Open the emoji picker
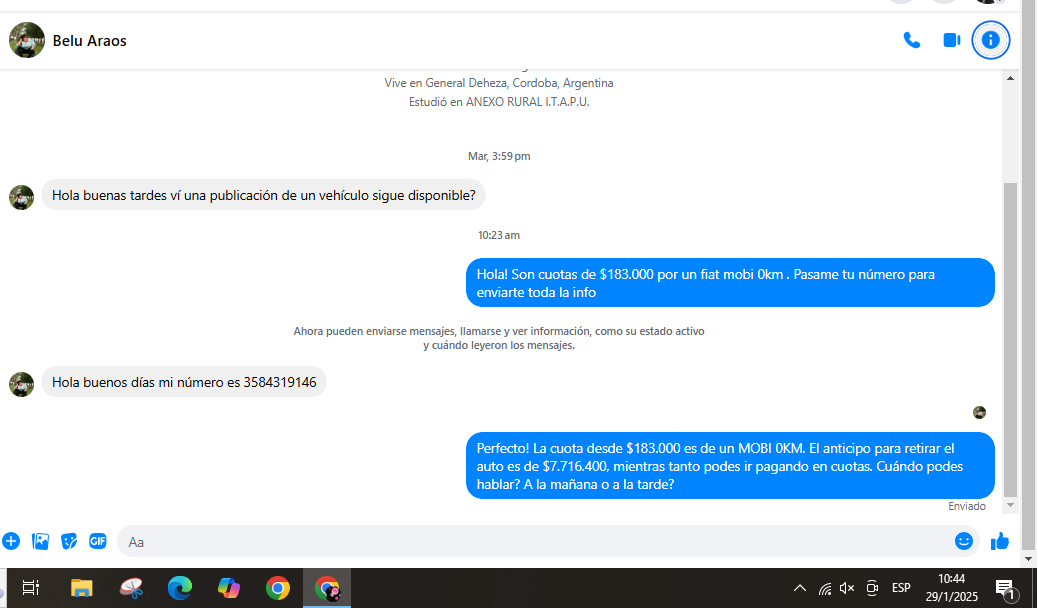The width and height of the screenshot is (1037, 608). [964, 541]
